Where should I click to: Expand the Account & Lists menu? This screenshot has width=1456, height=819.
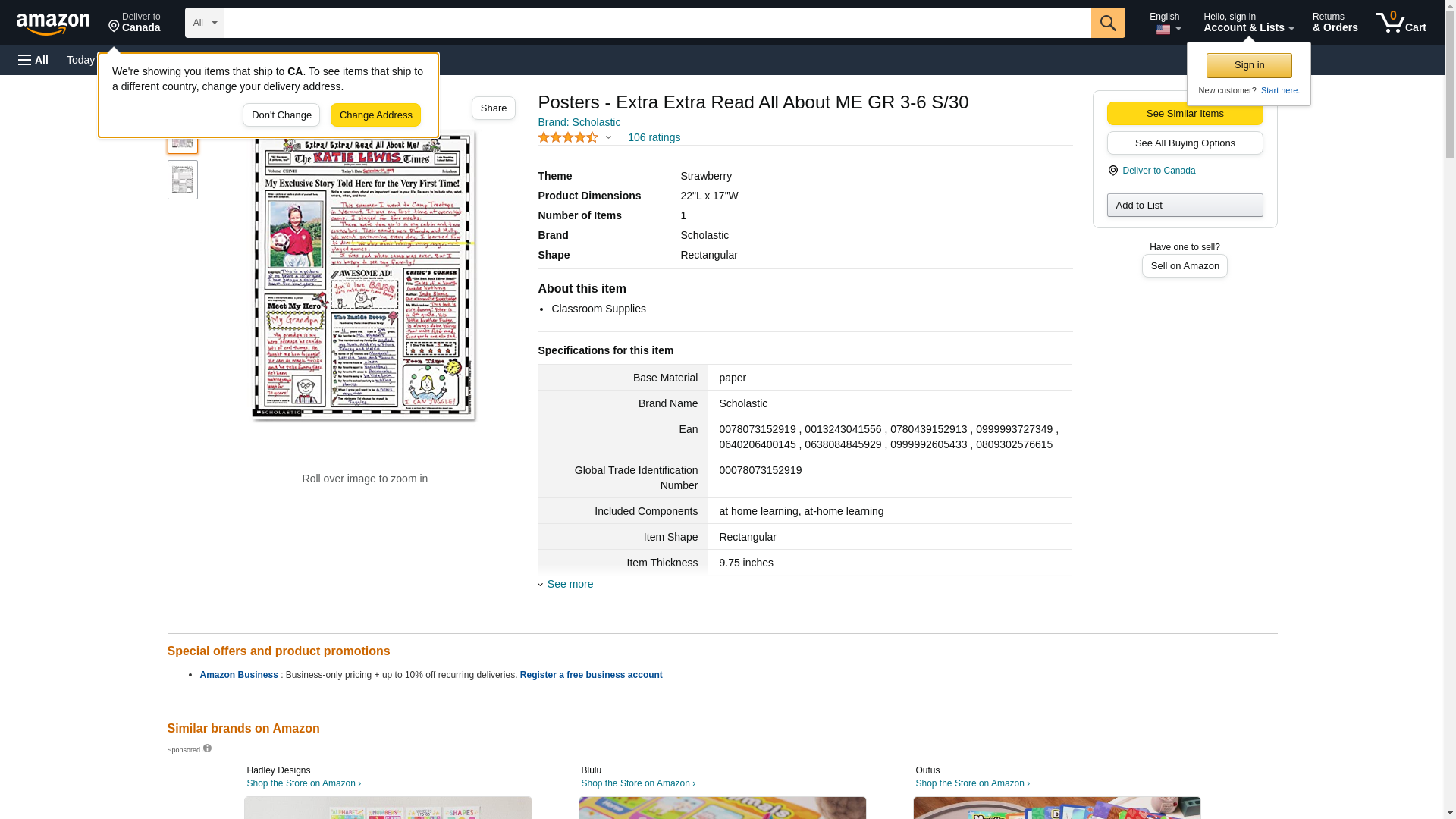[1247, 23]
